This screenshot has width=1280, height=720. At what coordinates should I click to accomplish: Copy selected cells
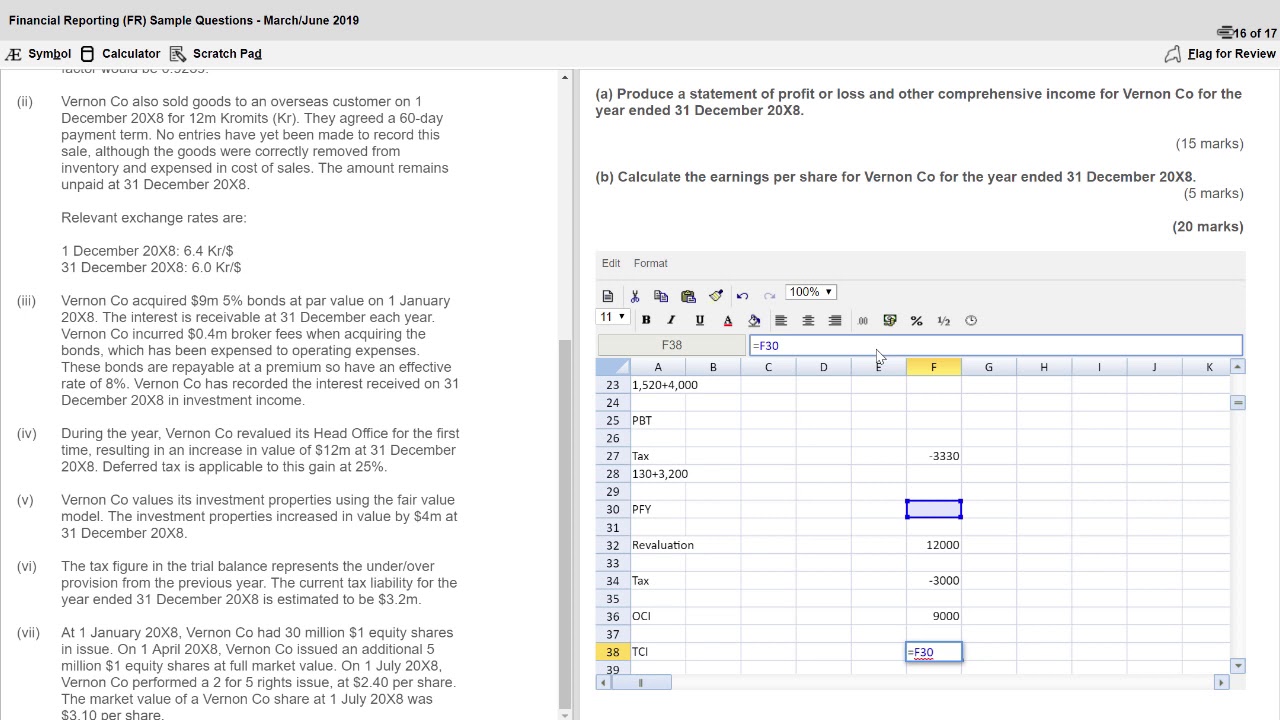661,296
